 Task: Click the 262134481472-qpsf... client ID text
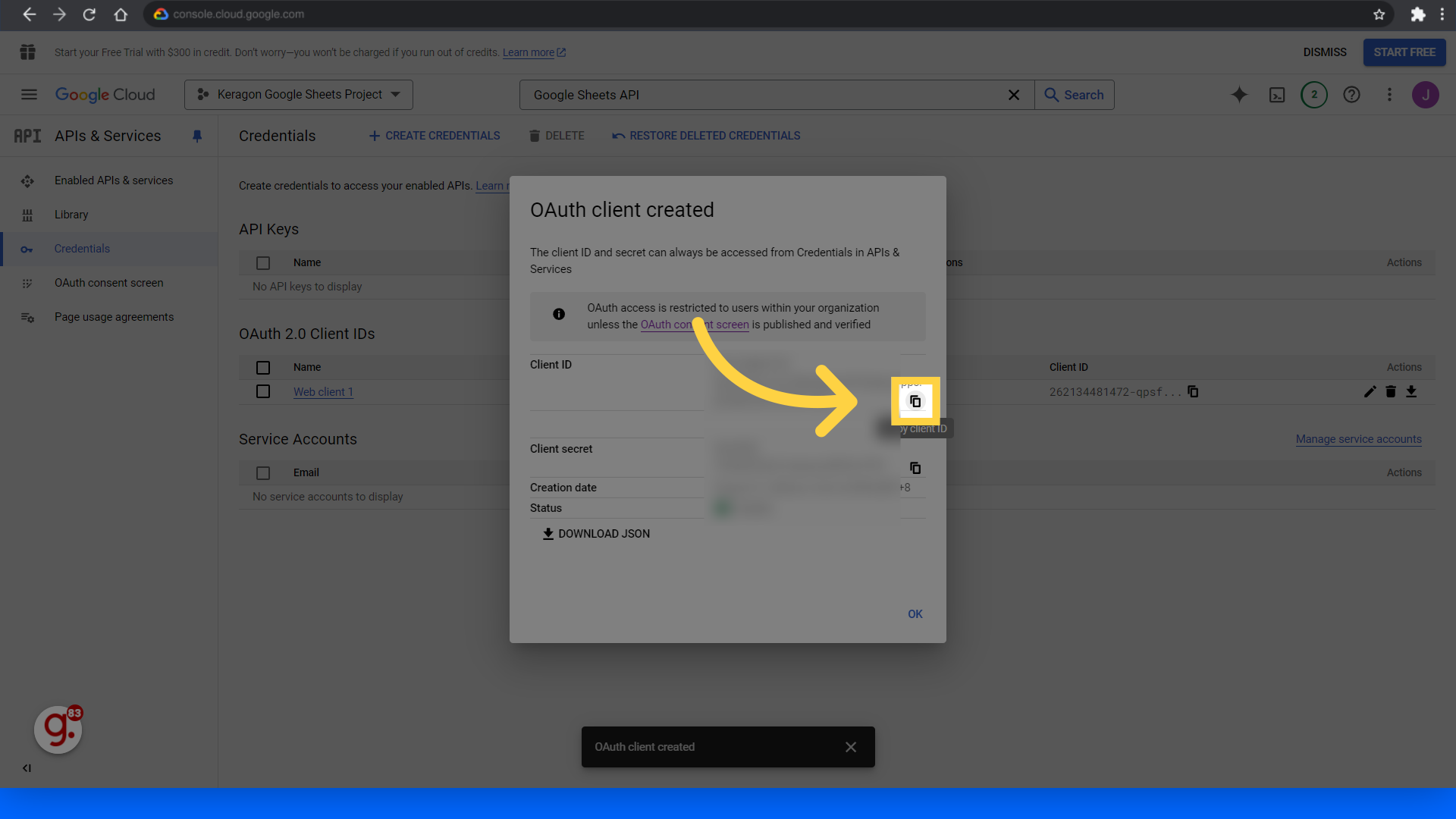(x=1115, y=392)
